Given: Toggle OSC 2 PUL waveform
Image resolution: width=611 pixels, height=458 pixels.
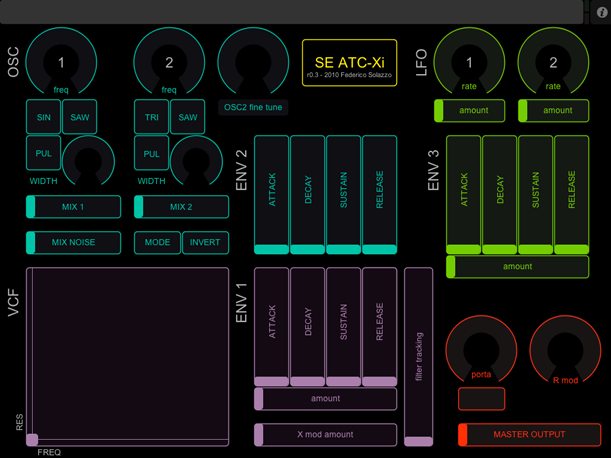Looking at the screenshot, I should click(x=152, y=153).
